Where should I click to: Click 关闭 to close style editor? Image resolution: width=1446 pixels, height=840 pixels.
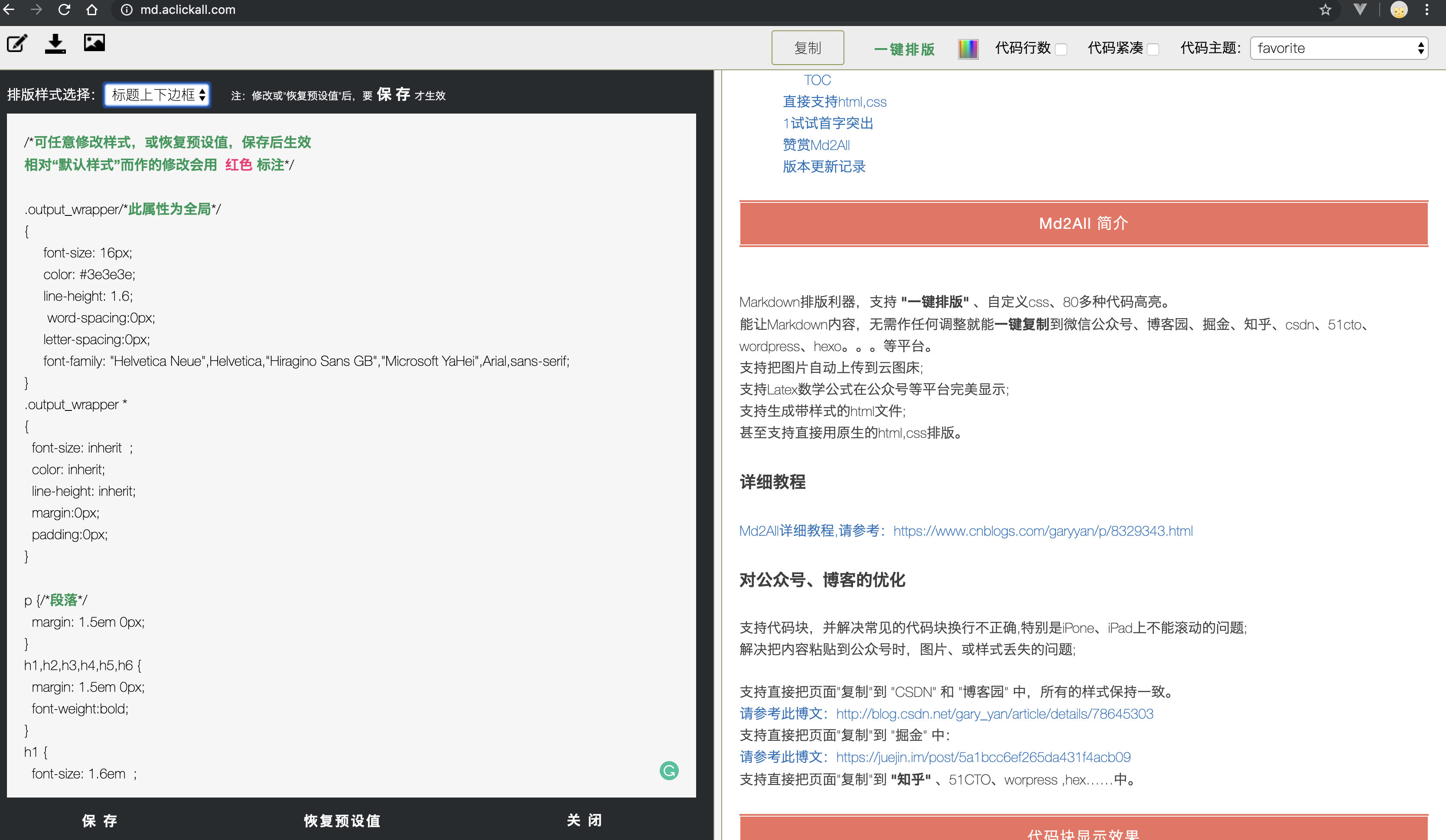click(x=584, y=820)
